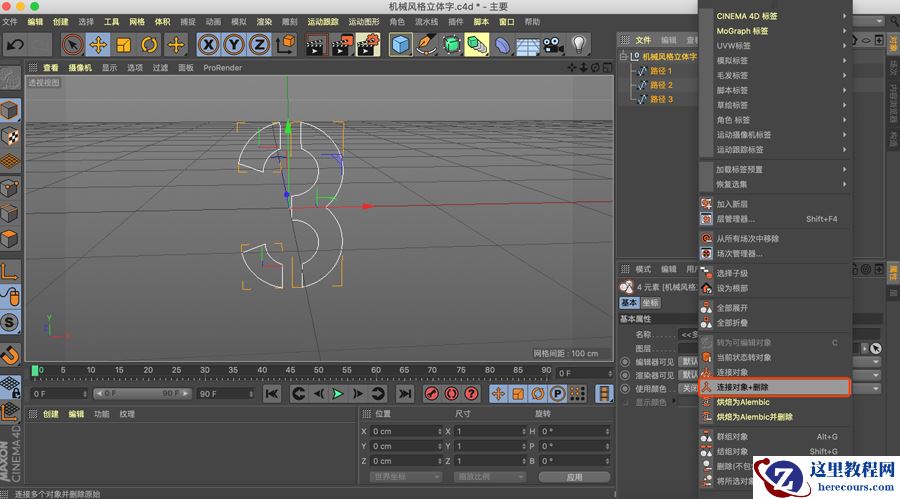
Task: Expand CINEMA 4D 标签 submenu
Action: 774,16
